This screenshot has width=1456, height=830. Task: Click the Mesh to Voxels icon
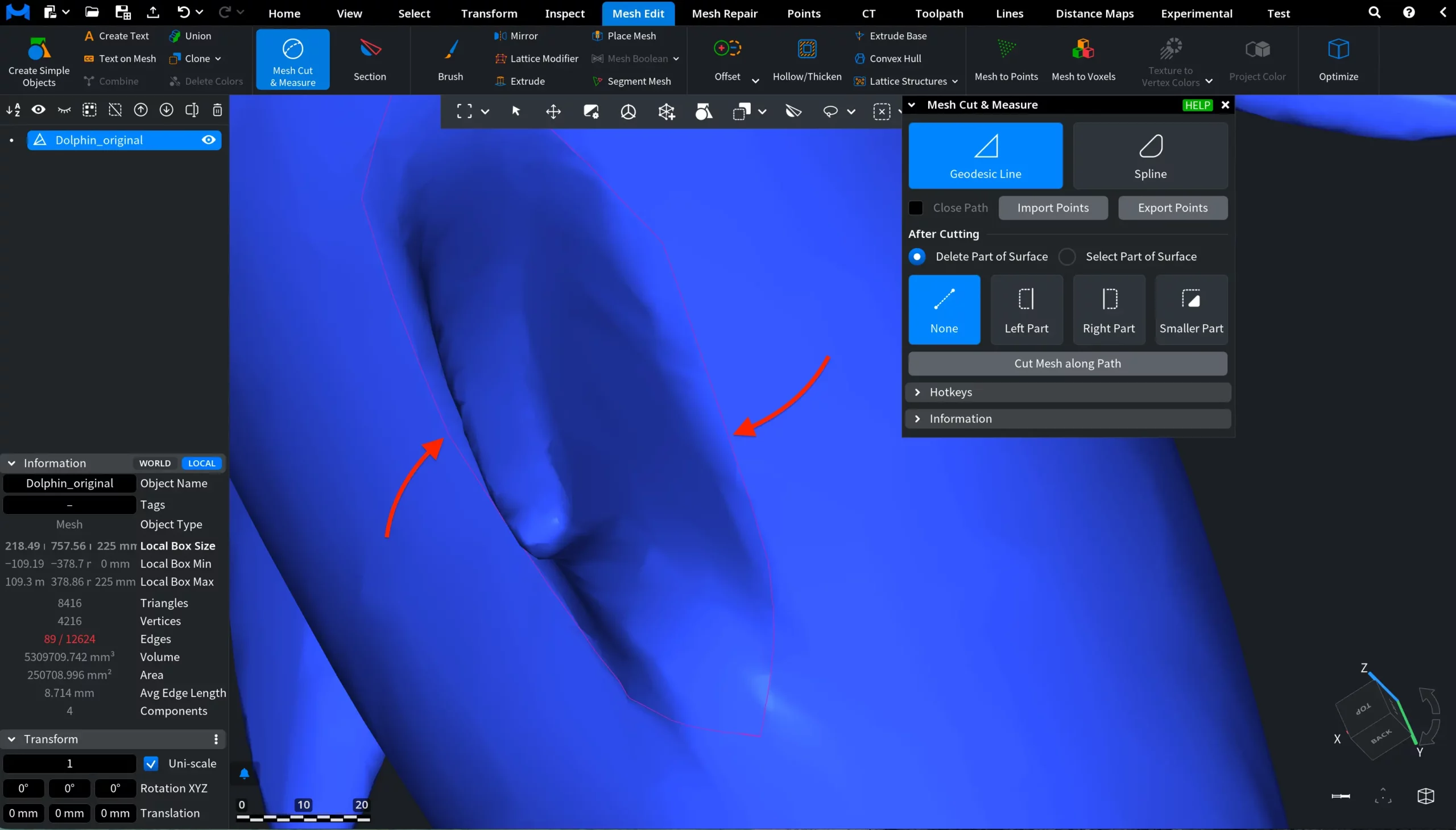(x=1083, y=49)
